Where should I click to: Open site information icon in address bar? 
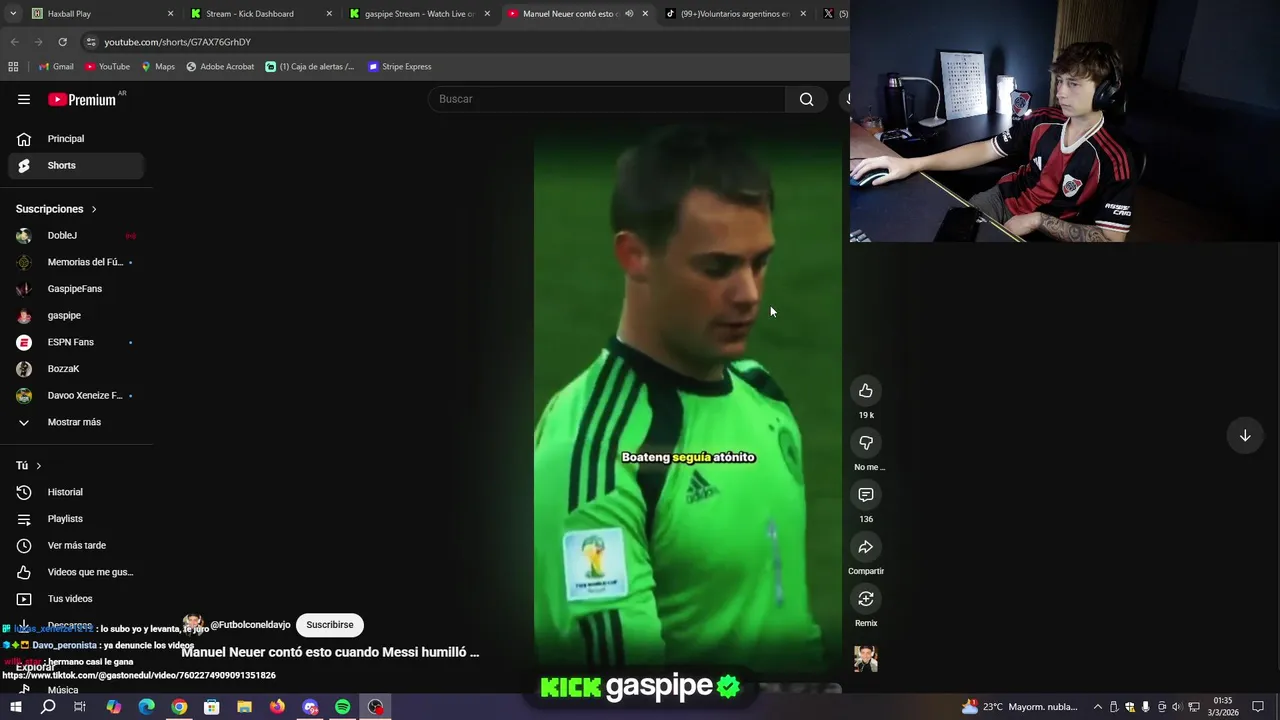(91, 42)
